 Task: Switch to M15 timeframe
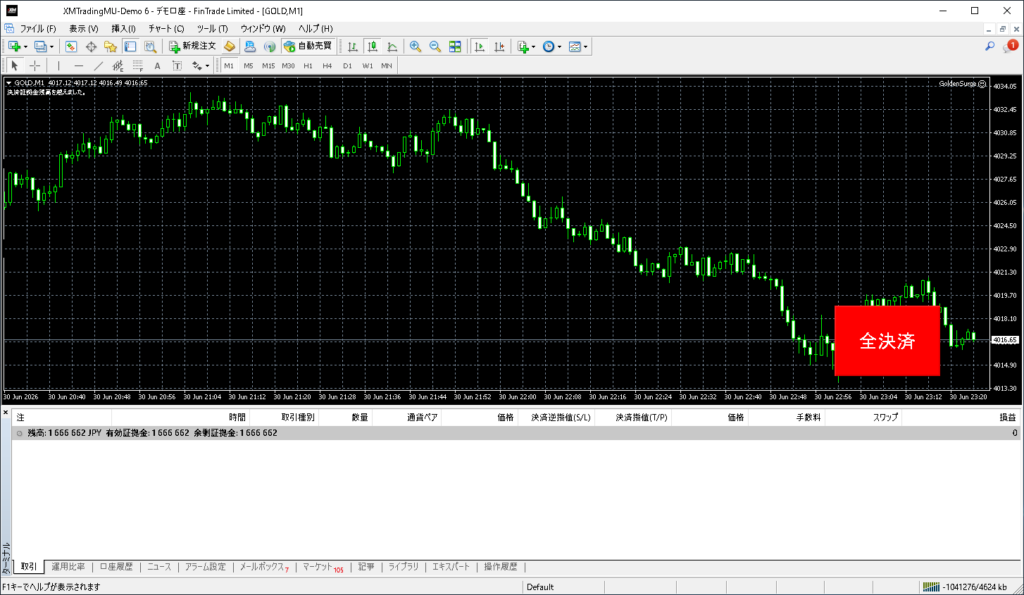[268, 66]
